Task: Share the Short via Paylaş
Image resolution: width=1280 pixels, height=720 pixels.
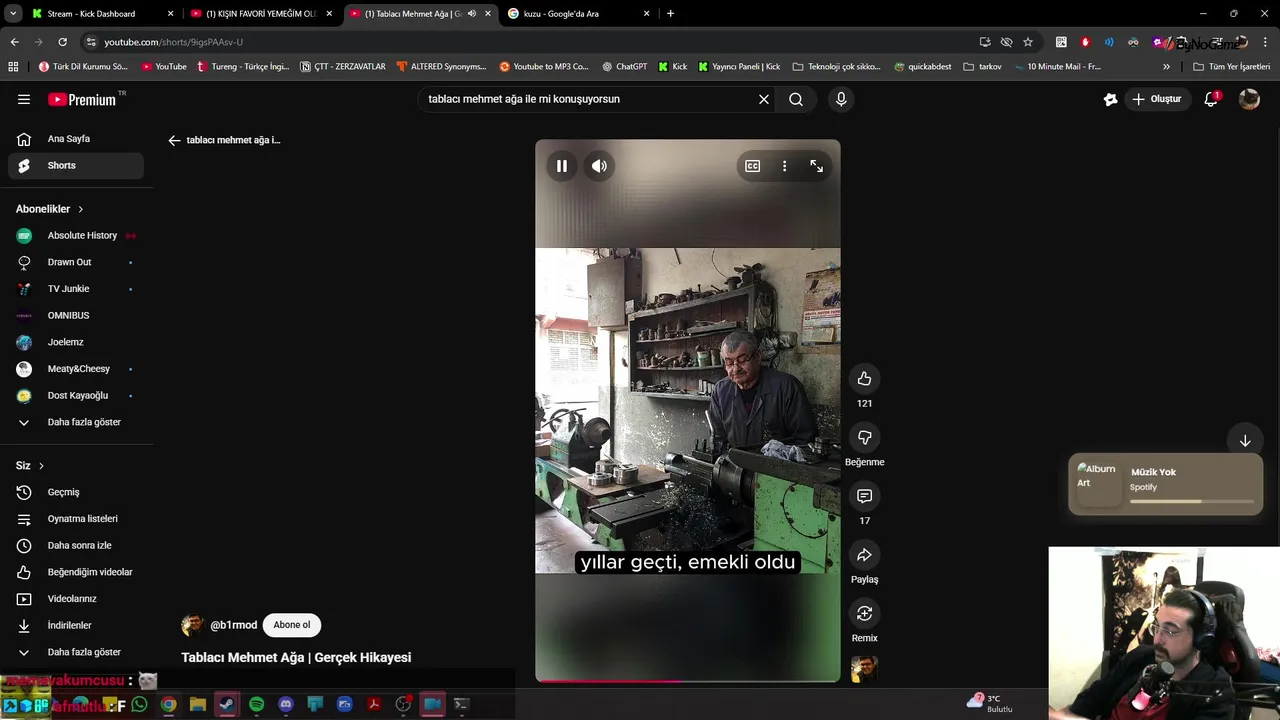Action: pos(865,555)
